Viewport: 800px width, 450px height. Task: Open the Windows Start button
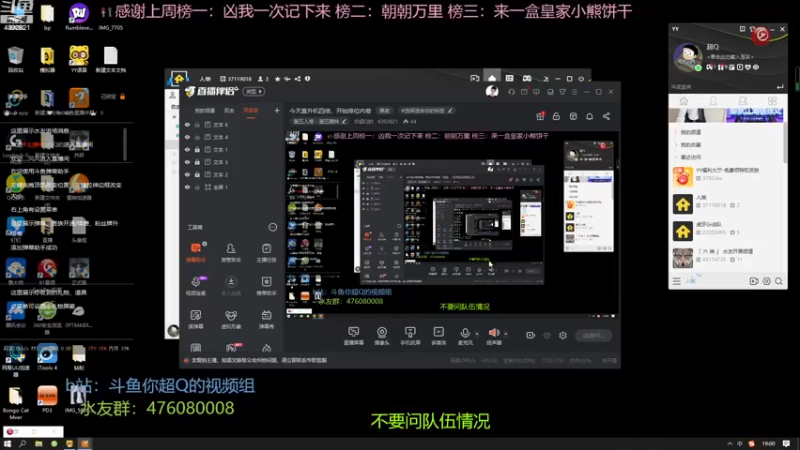(x=7, y=444)
